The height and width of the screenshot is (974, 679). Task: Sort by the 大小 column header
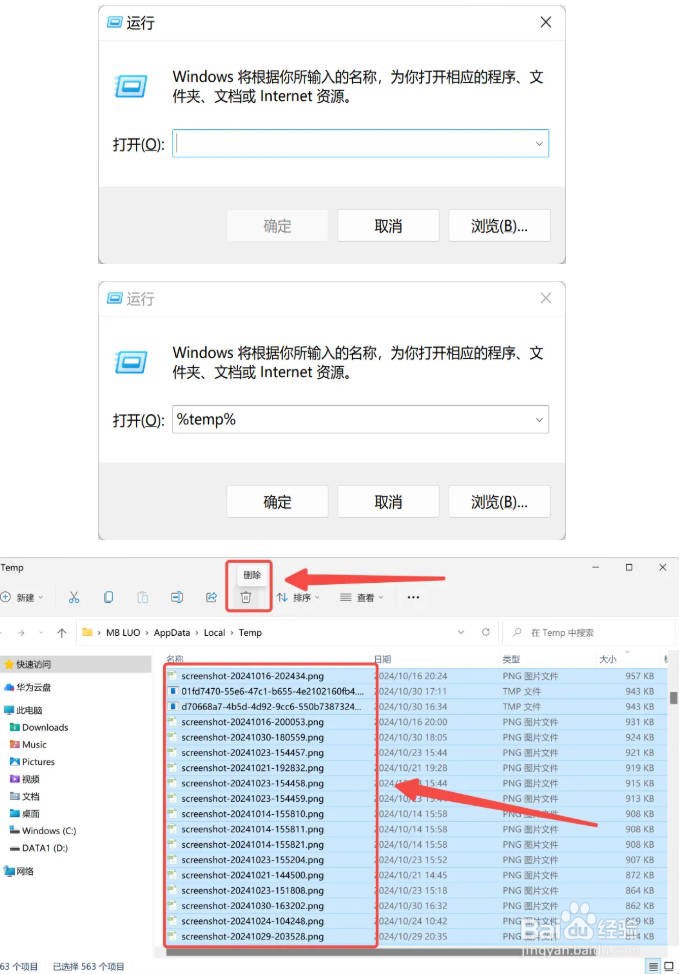(608, 658)
